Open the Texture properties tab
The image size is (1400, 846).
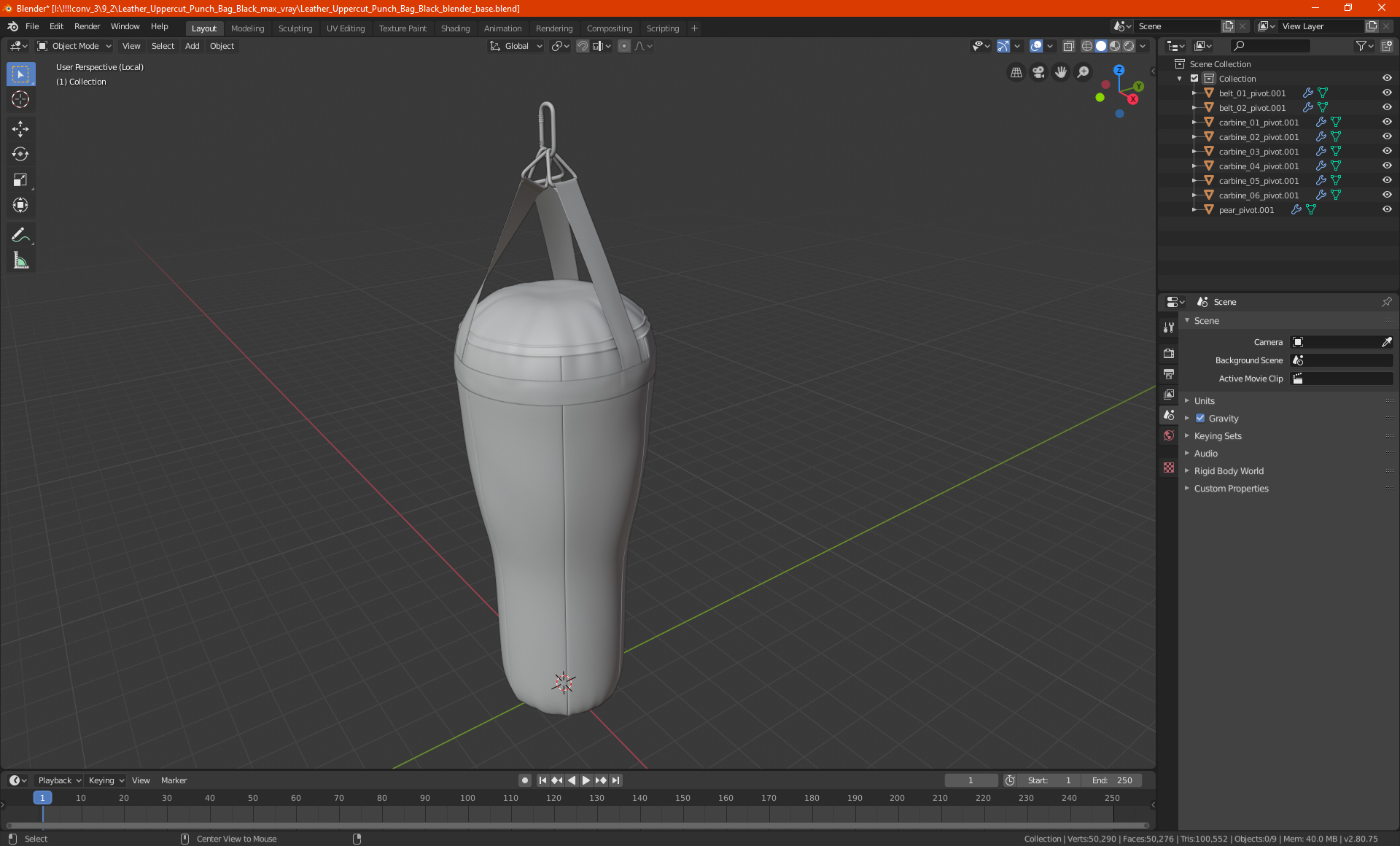1169,467
